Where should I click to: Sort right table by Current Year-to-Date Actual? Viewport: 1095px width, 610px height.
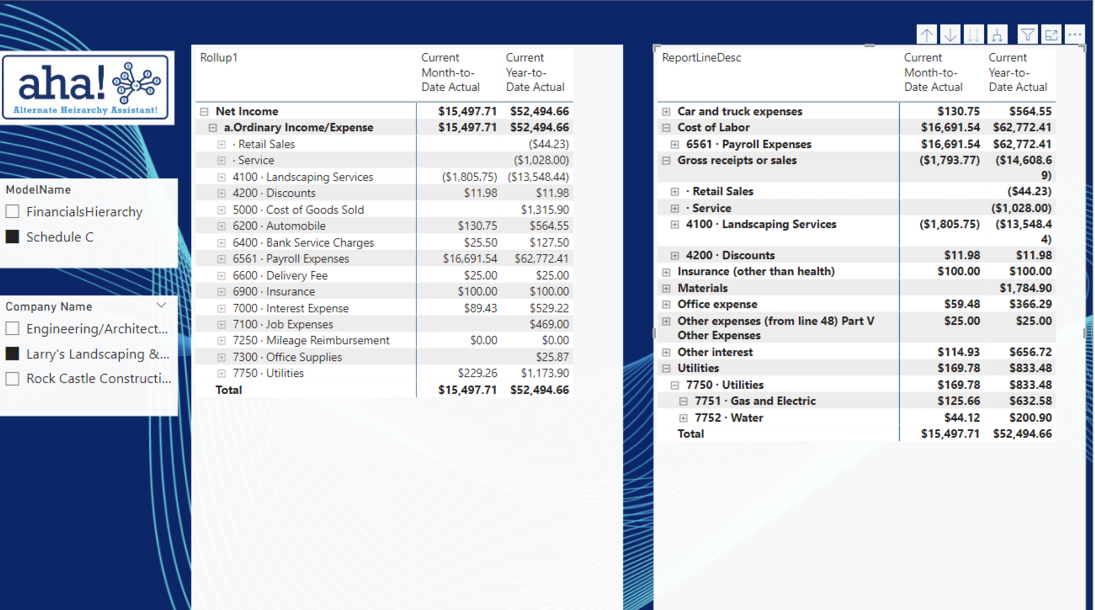pyautogui.click(x=1017, y=72)
